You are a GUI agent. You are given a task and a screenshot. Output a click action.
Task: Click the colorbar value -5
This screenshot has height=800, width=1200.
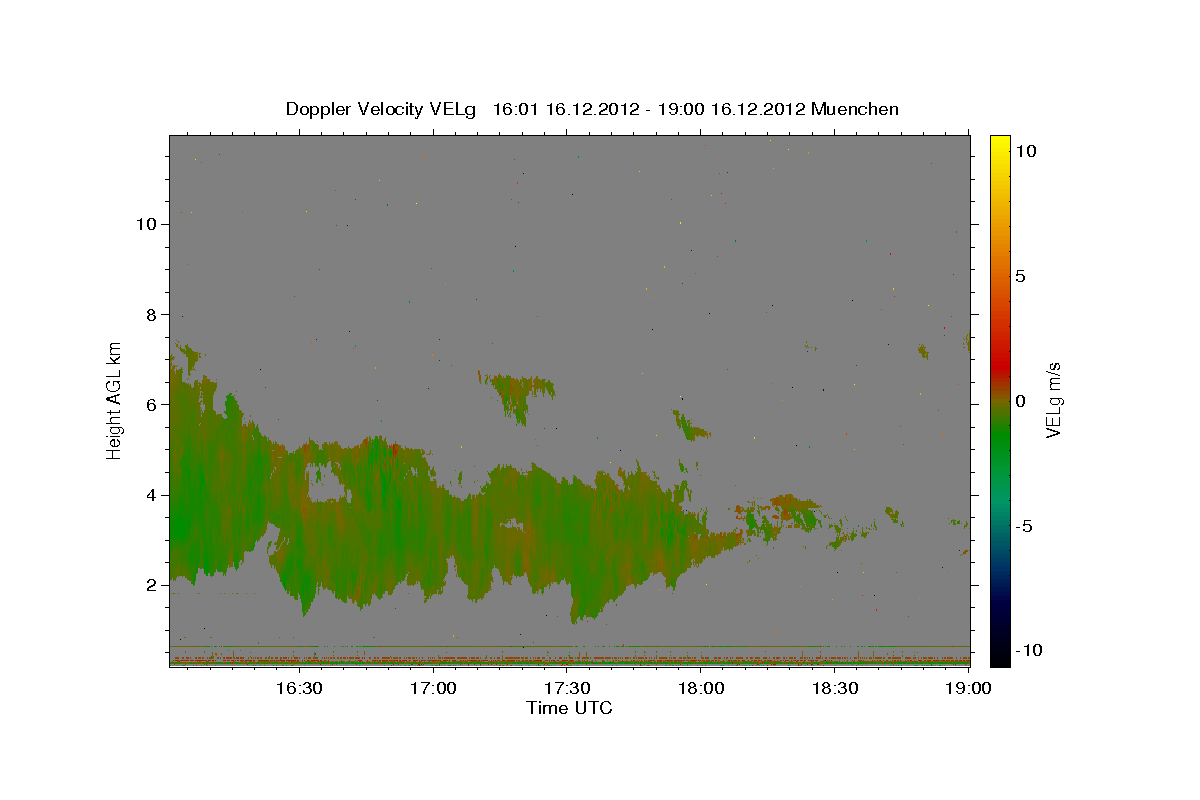pyautogui.click(x=1025, y=526)
